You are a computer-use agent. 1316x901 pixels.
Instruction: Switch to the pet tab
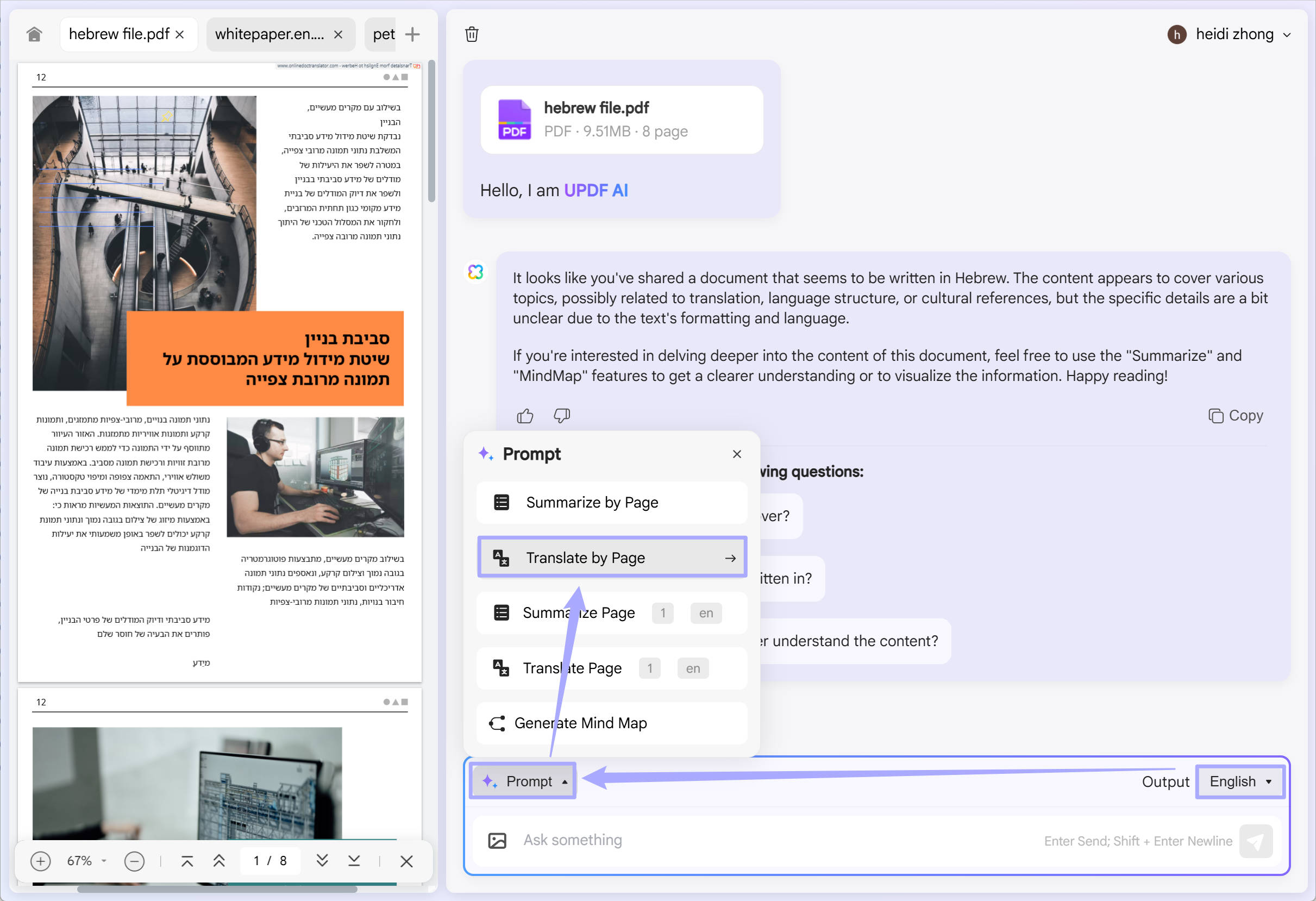(x=380, y=34)
